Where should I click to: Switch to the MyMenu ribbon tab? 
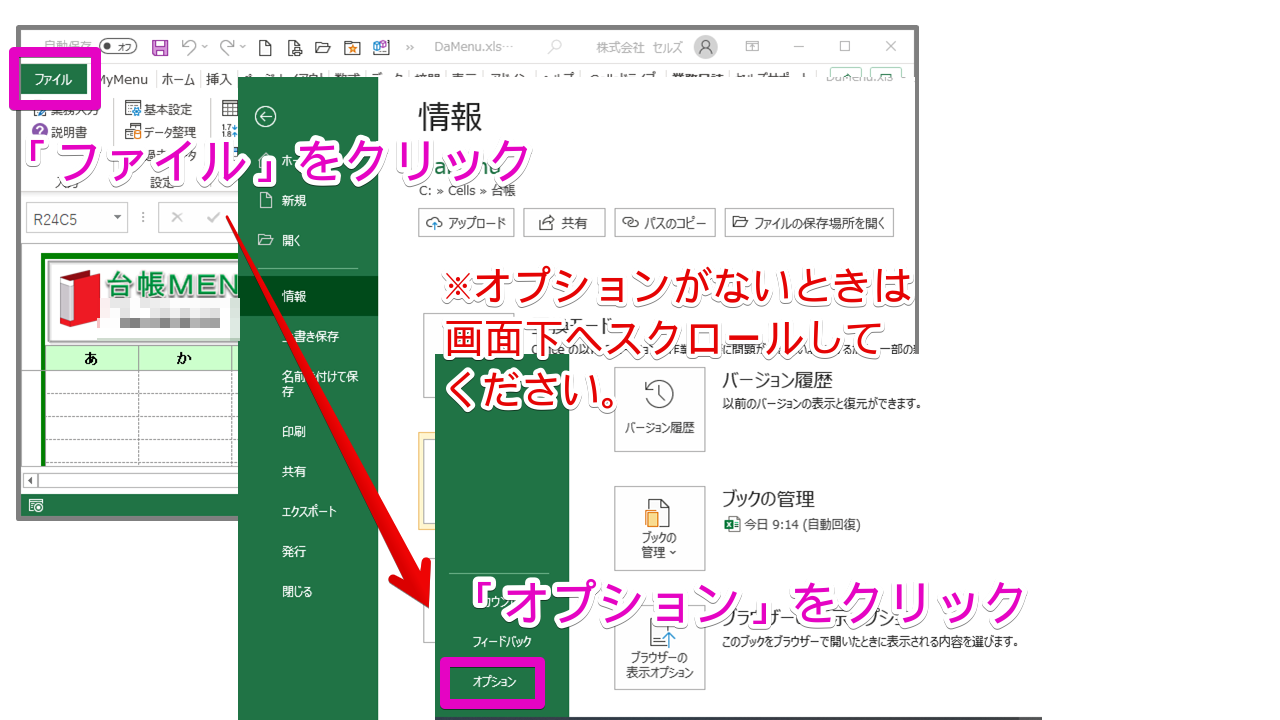(x=122, y=80)
